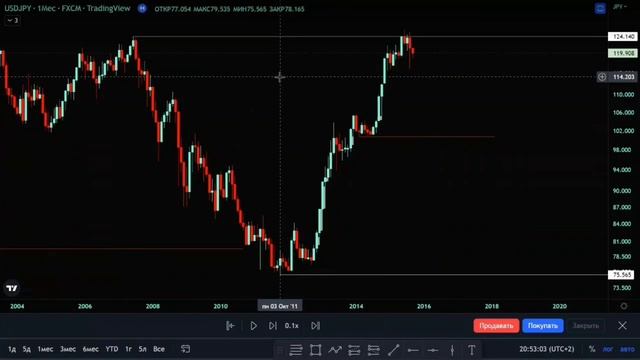This screenshot has height=360, width=640.
Task: Grab the favorites toolbar drag handle
Action: (280, 350)
